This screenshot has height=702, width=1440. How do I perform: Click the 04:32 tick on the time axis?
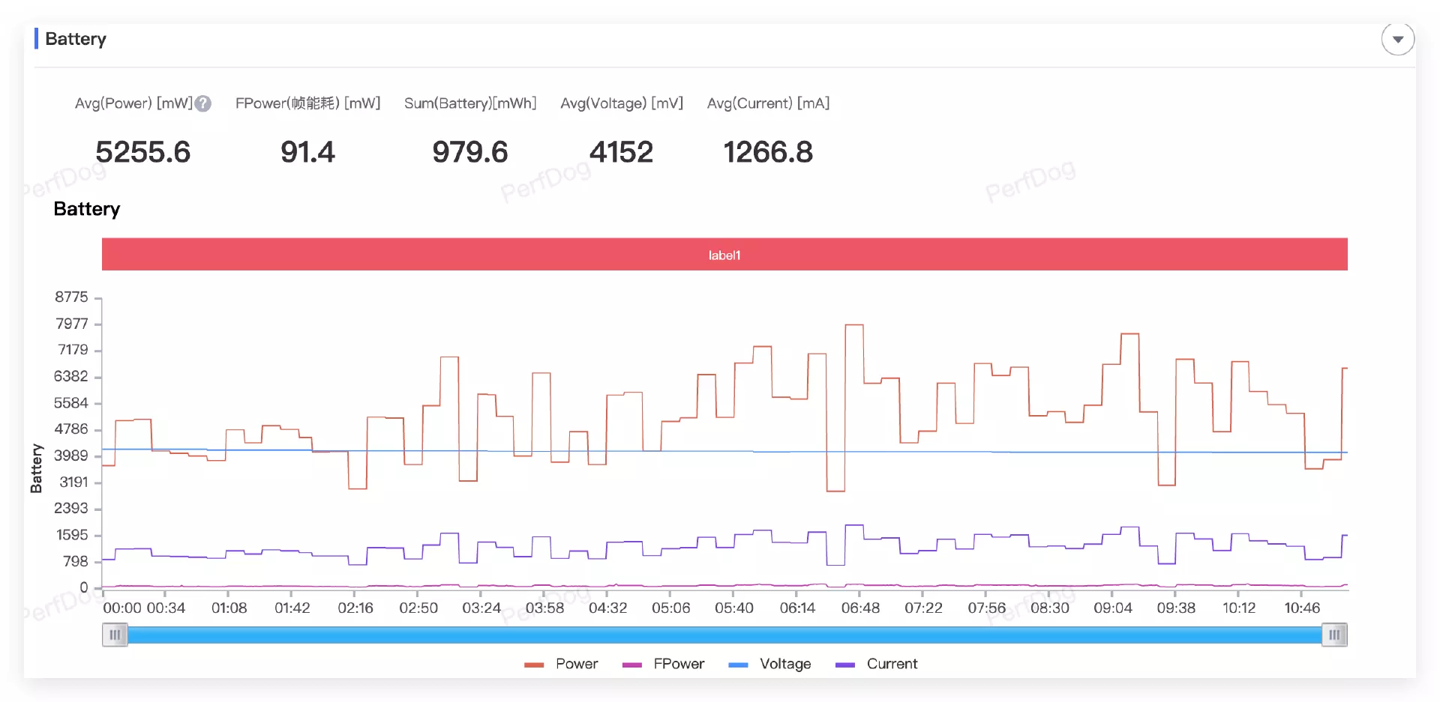608,608
